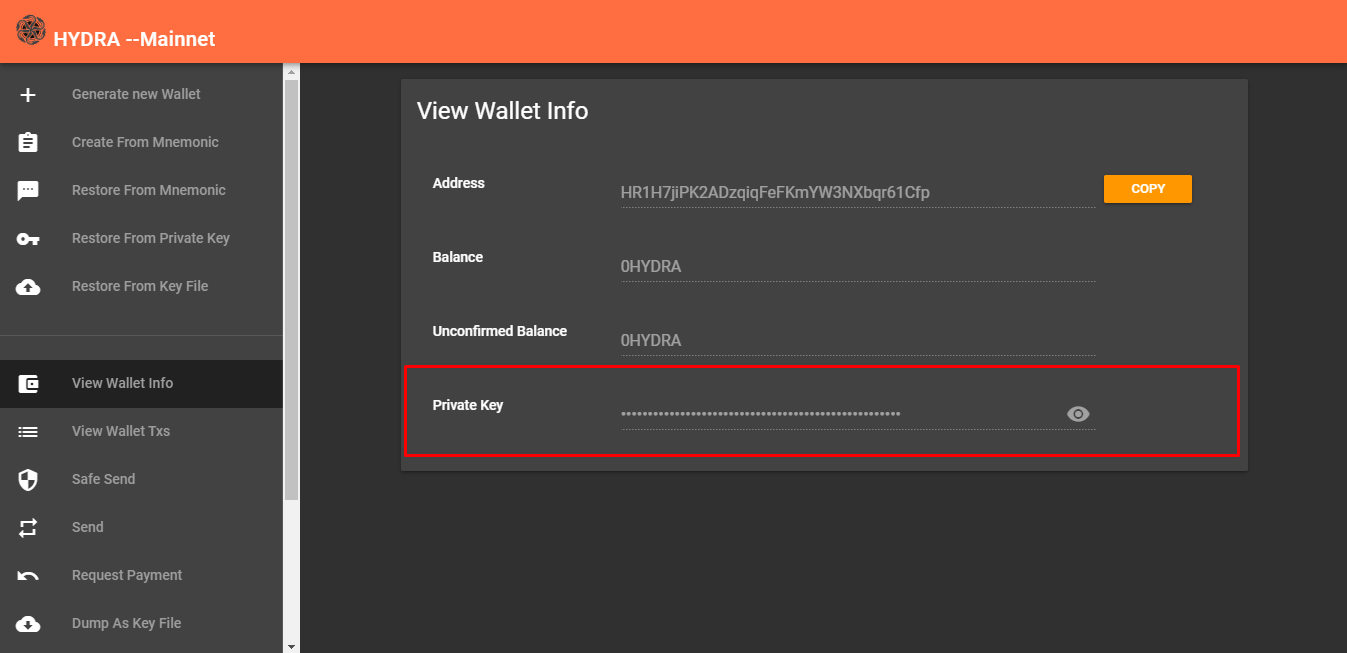This screenshot has height=653, width=1347.
Task: Open Restore From Private Key page
Action: click(141, 238)
